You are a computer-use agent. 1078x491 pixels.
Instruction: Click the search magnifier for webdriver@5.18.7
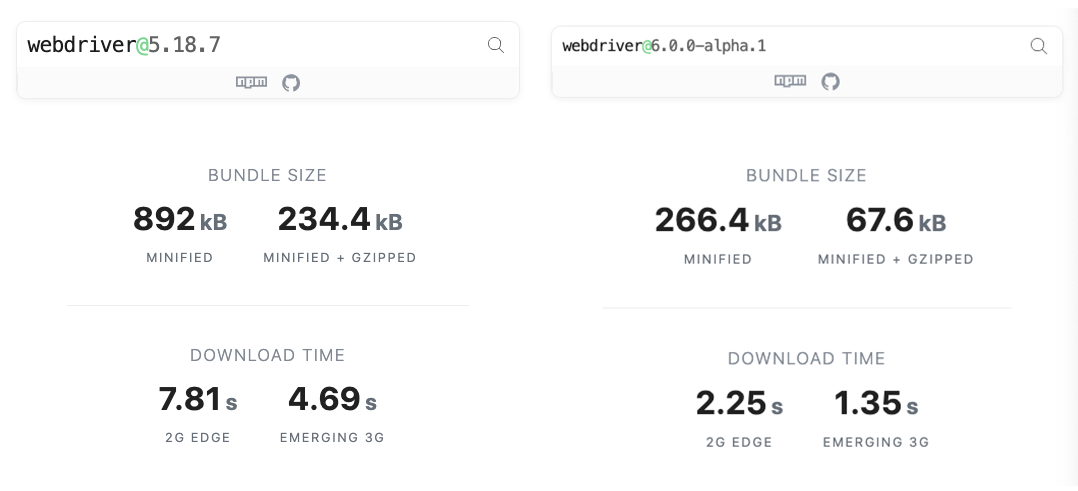496,45
